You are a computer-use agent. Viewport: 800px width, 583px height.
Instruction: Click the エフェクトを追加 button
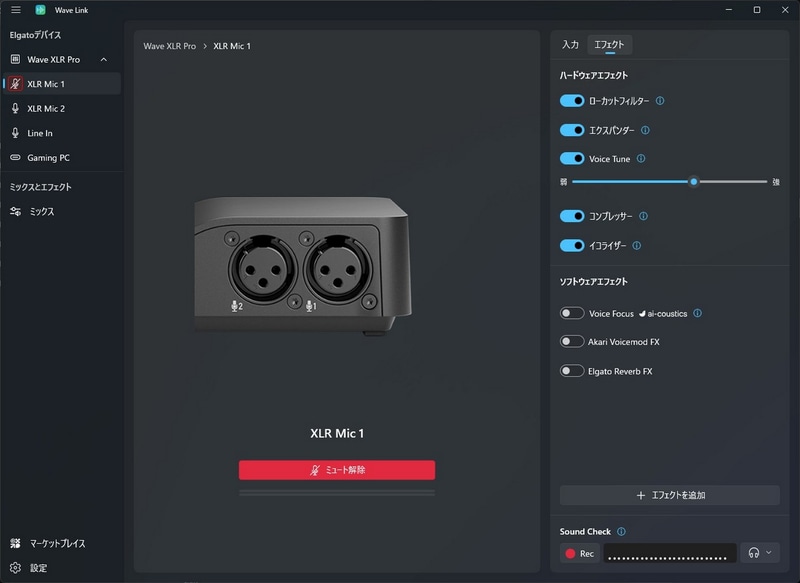pyautogui.click(x=669, y=495)
